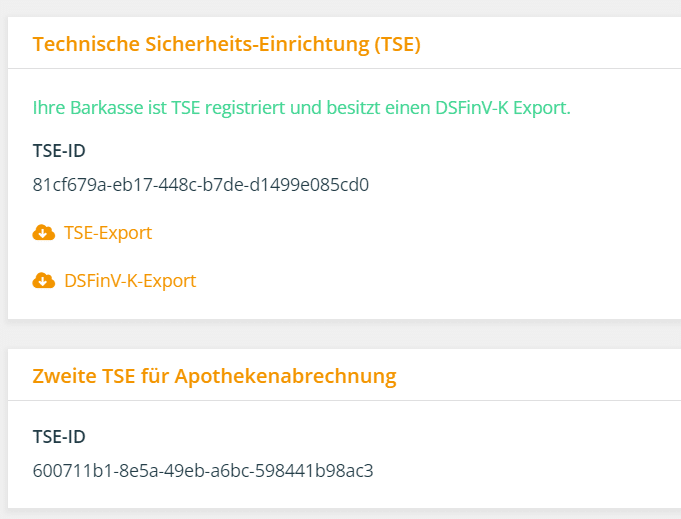Click the green TSE registration status message
Screen dimensions: 681x519
click(x=301, y=108)
